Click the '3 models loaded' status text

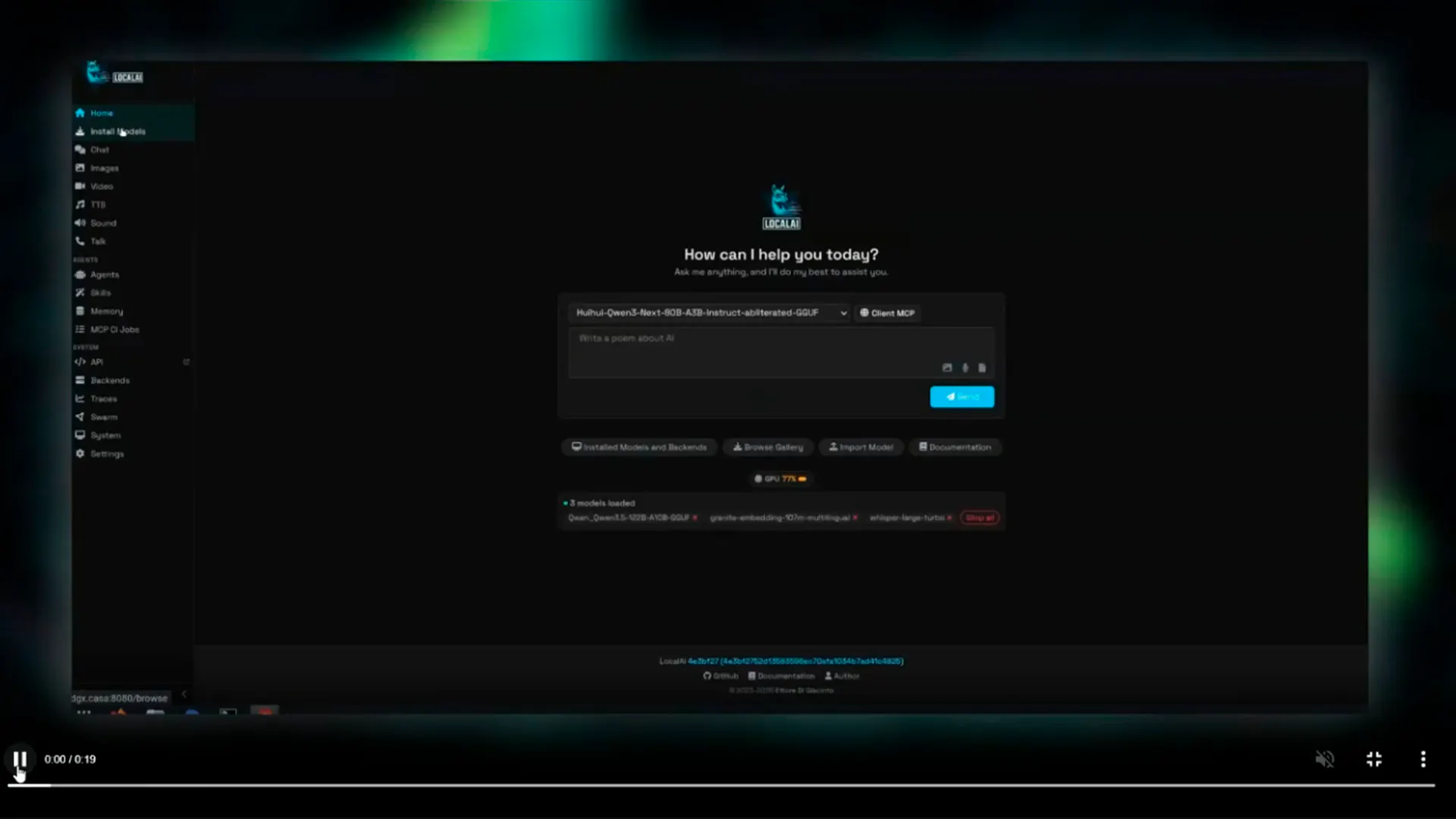click(x=602, y=503)
